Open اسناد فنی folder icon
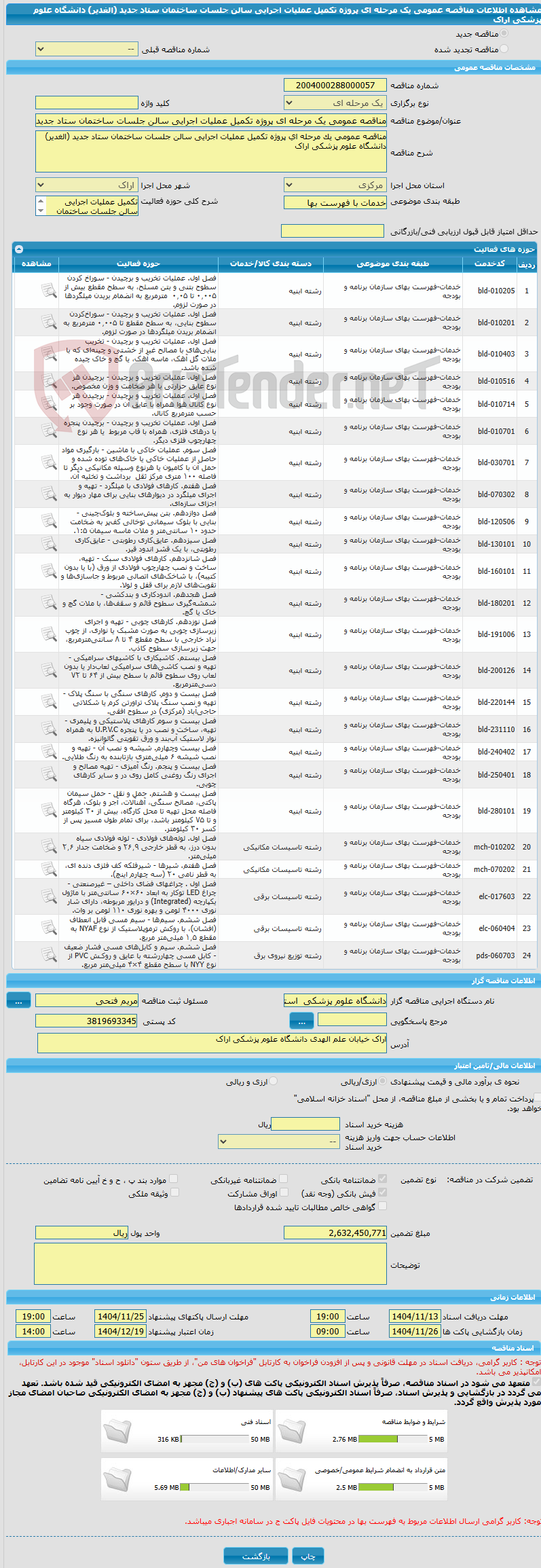 click(x=117, y=1431)
